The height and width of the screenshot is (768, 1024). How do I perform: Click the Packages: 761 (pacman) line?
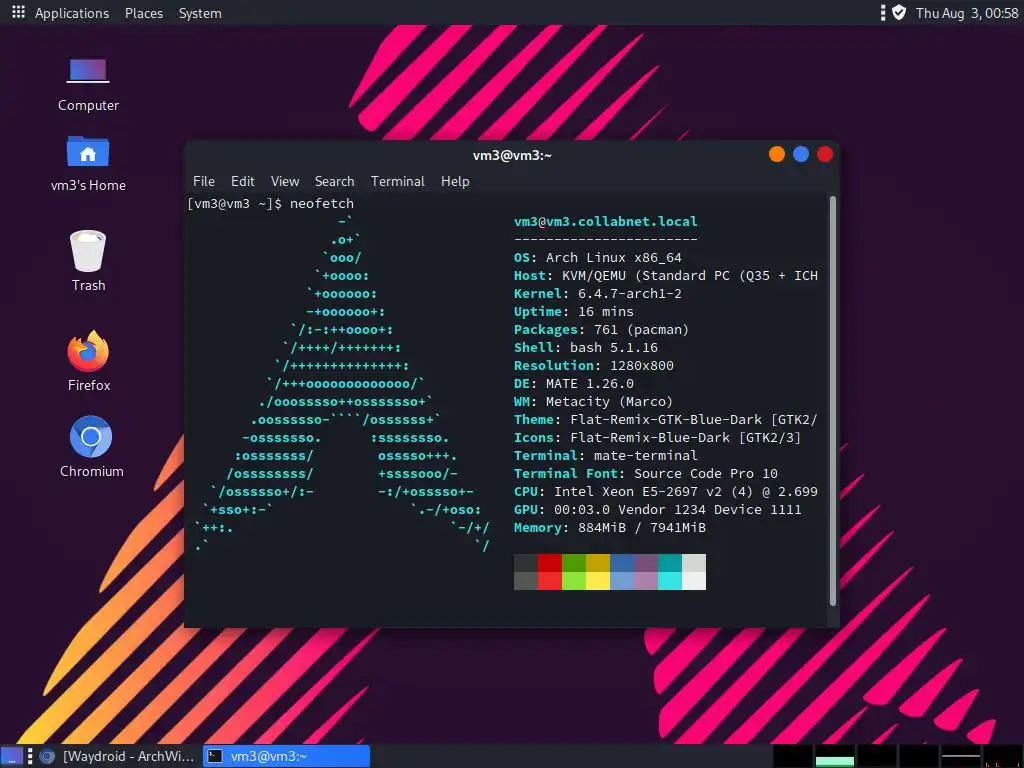[x=601, y=329]
